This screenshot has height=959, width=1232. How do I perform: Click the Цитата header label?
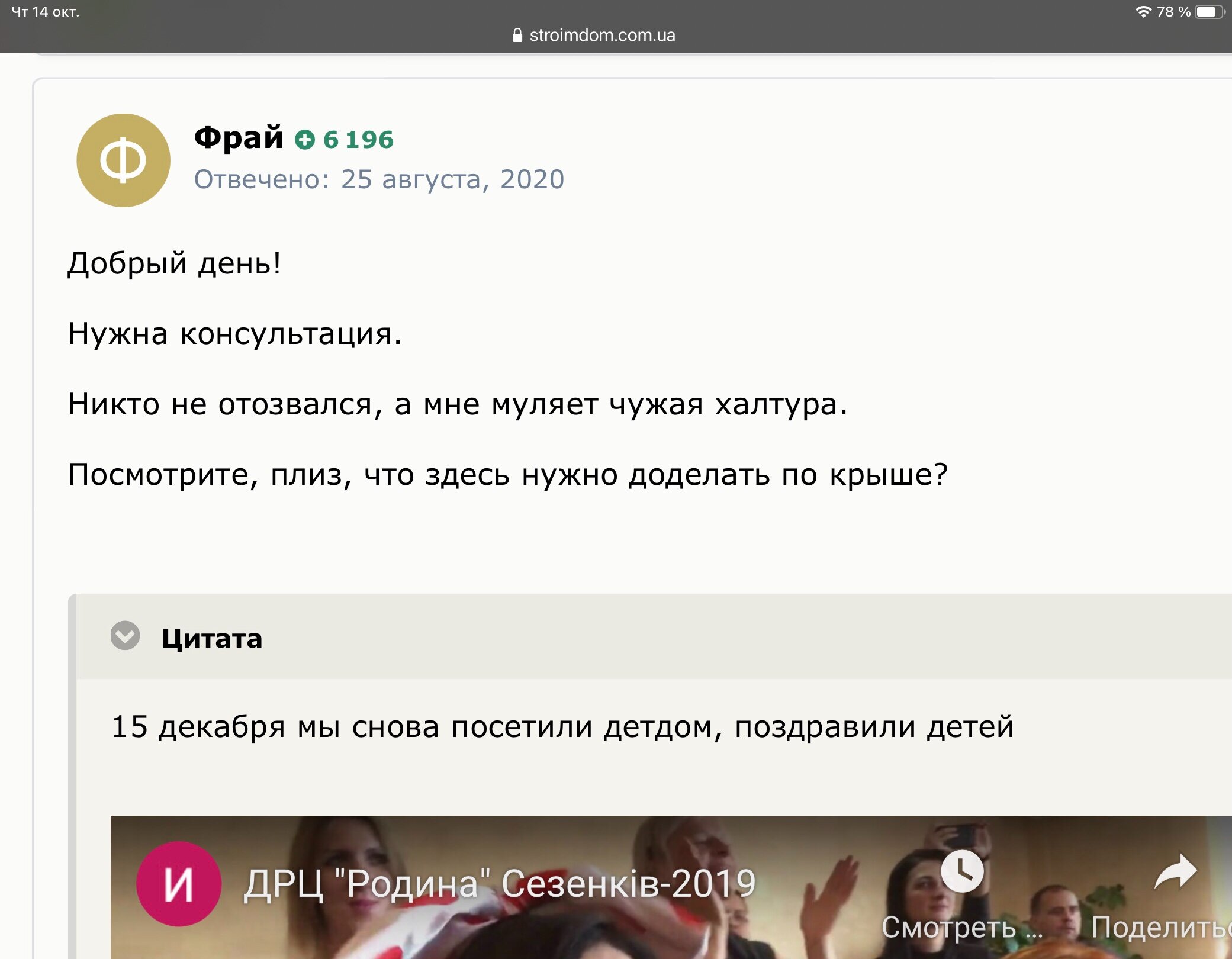click(212, 639)
